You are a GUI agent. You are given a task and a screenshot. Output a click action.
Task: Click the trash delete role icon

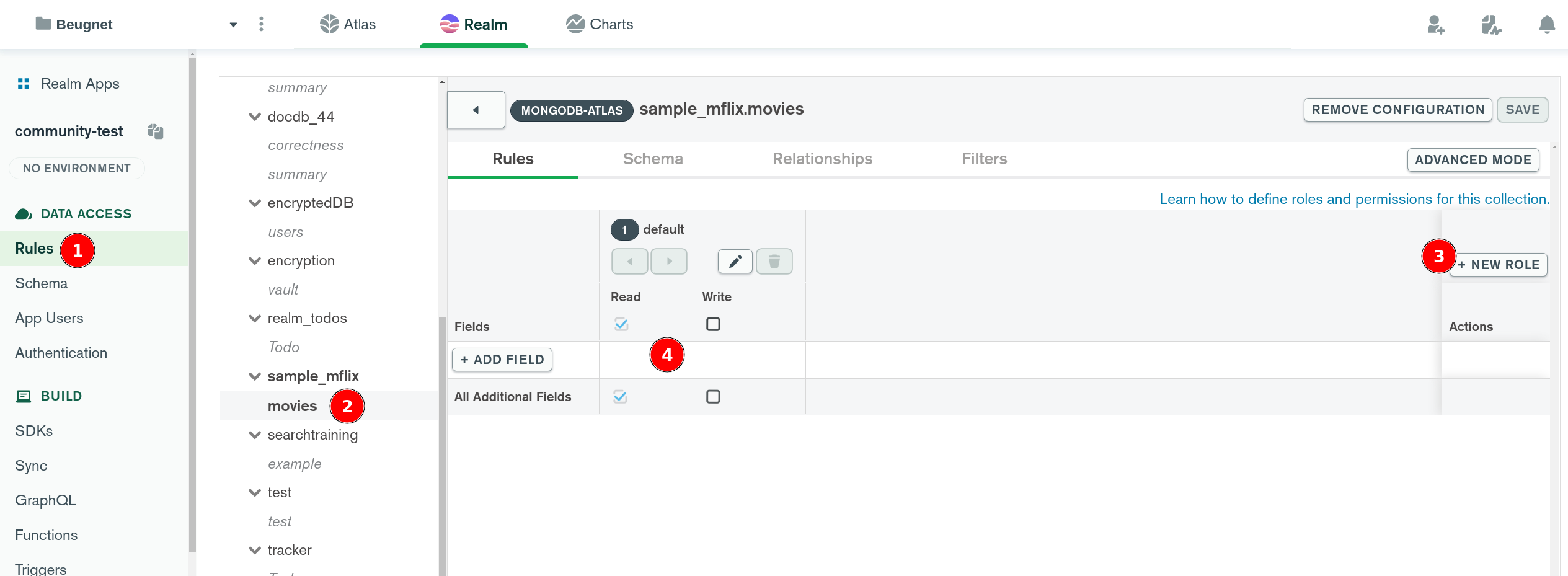(774, 262)
